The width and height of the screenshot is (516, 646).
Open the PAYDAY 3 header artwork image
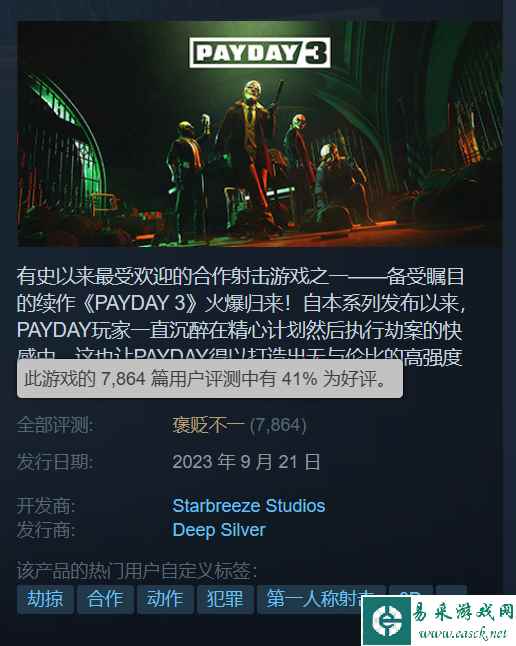pyautogui.click(x=260, y=134)
